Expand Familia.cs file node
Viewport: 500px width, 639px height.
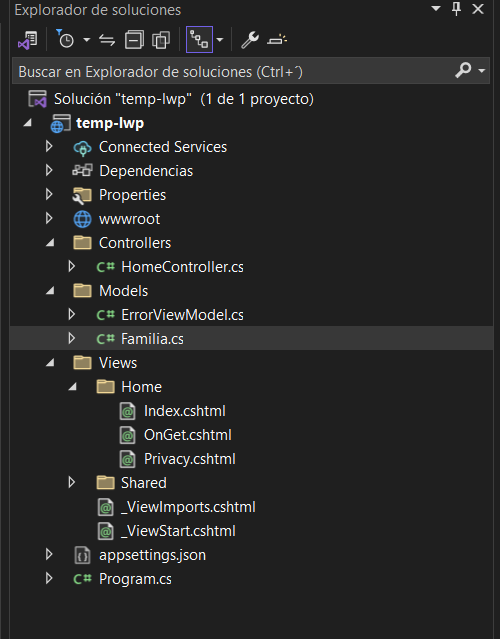pyautogui.click(x=72, y=338)
